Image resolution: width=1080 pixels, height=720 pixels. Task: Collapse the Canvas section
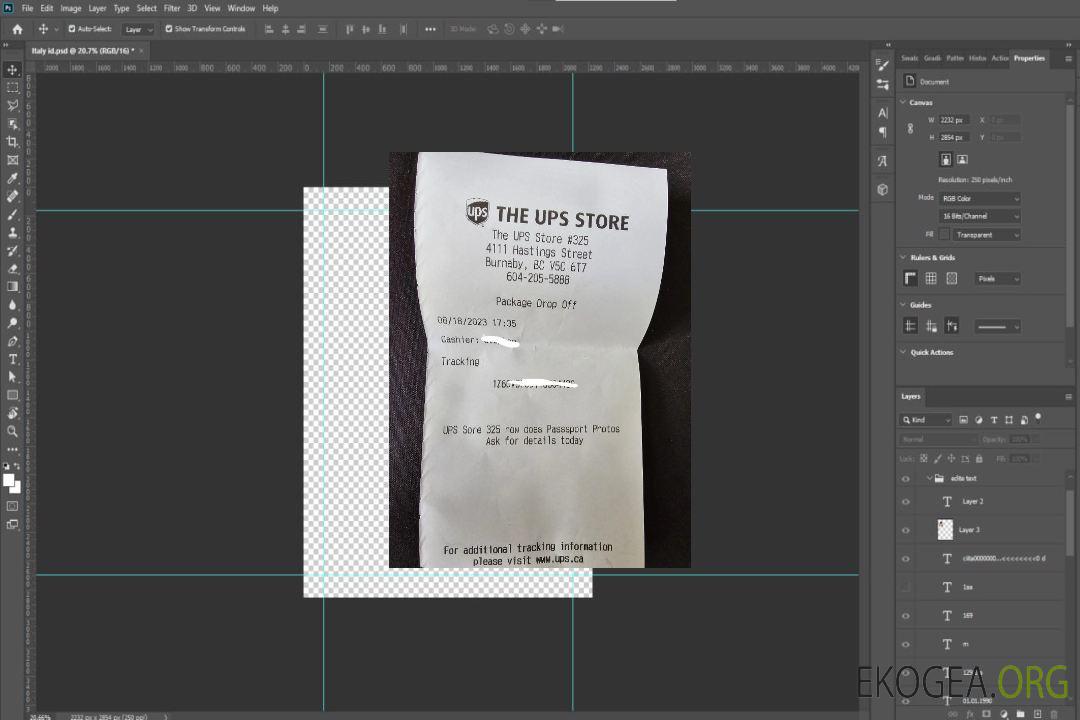903,102
